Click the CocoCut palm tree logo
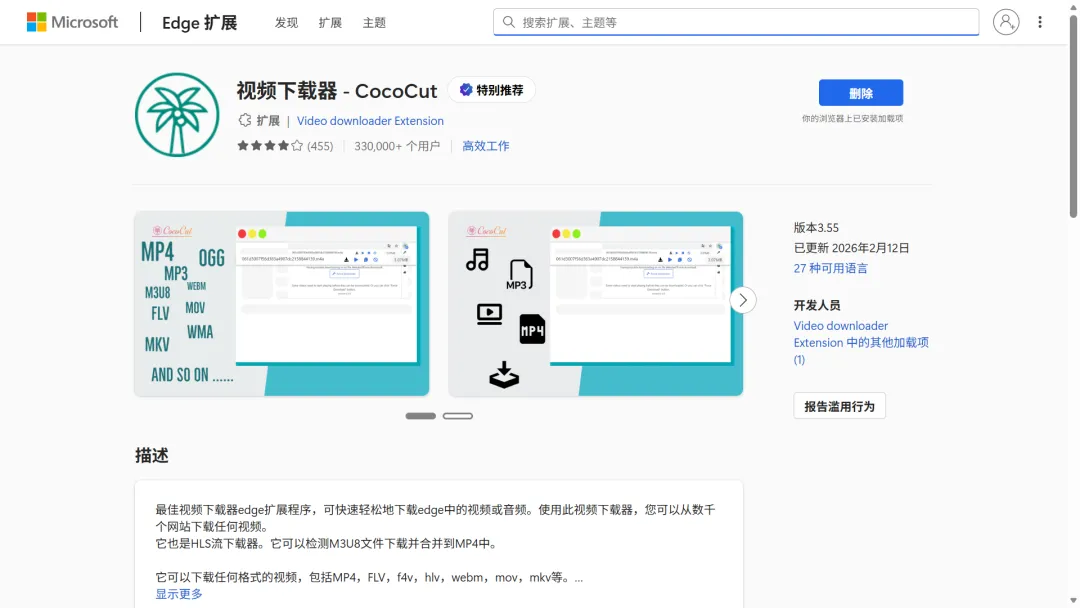 (x=177, y=115)
